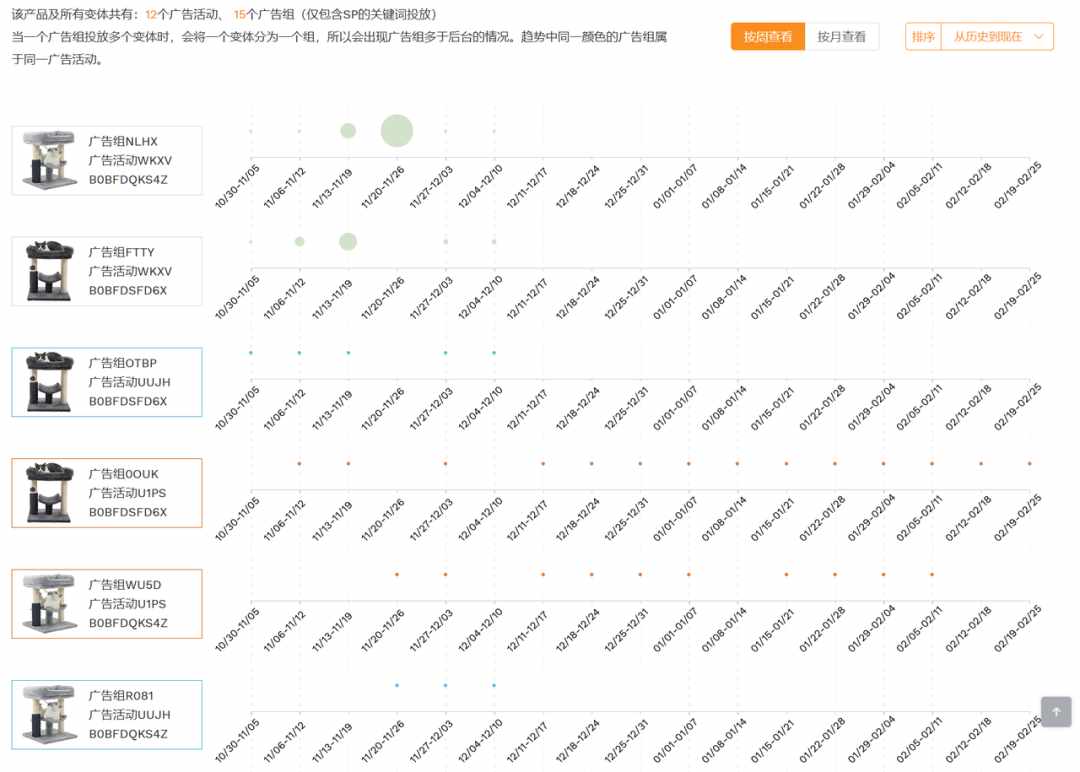
Task: Click the back-to-top arrow button
Action: 1056,711
